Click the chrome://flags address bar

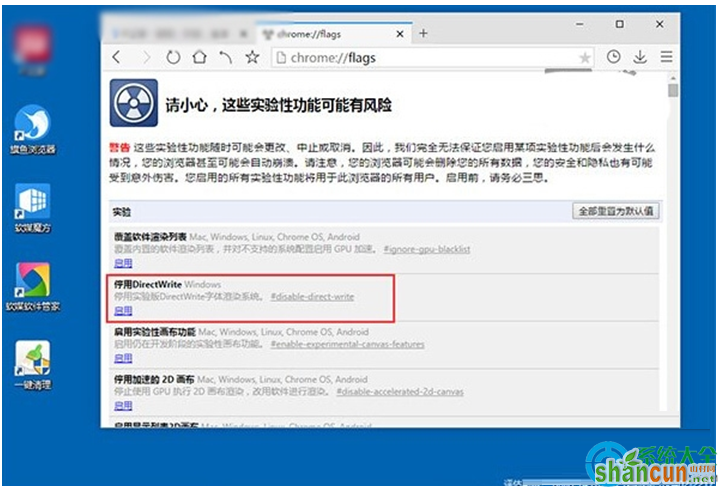tap(432, 58)
